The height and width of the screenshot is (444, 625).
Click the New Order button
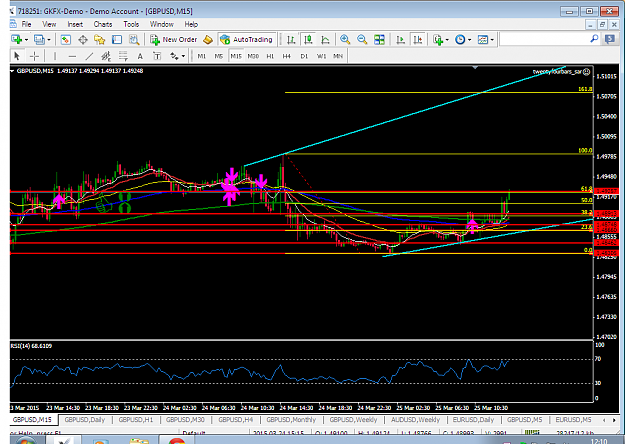click(173, 39)
